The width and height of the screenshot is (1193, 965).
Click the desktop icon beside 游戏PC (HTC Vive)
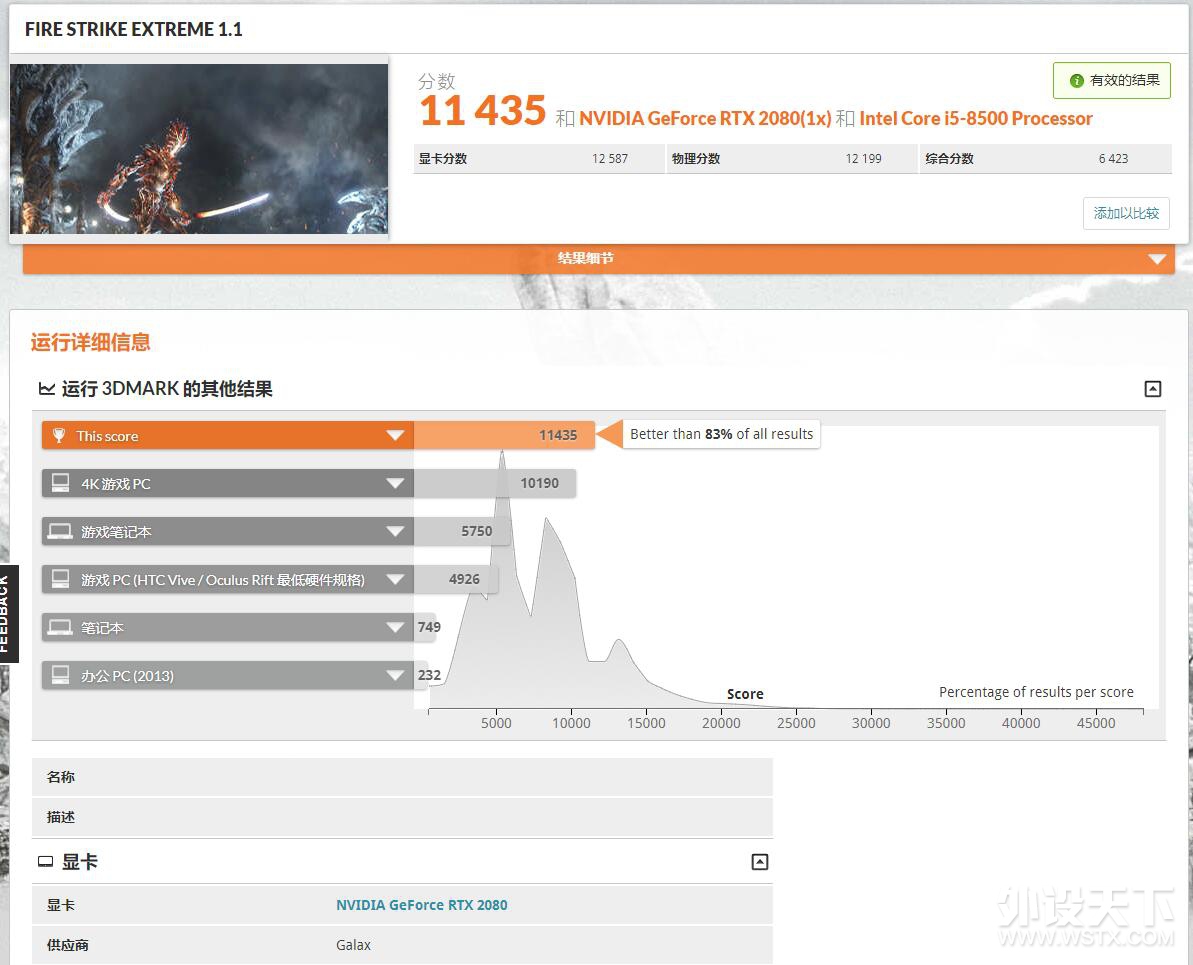(x=60, y=578)
